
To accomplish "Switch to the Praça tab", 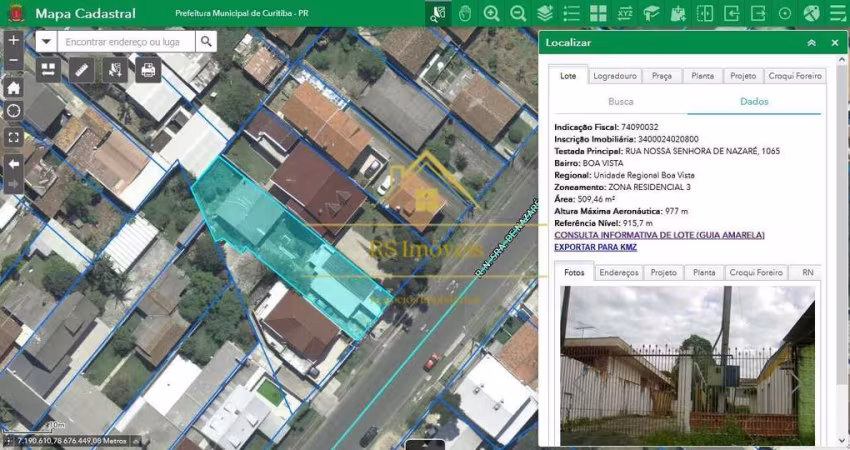I will (662, 76).
